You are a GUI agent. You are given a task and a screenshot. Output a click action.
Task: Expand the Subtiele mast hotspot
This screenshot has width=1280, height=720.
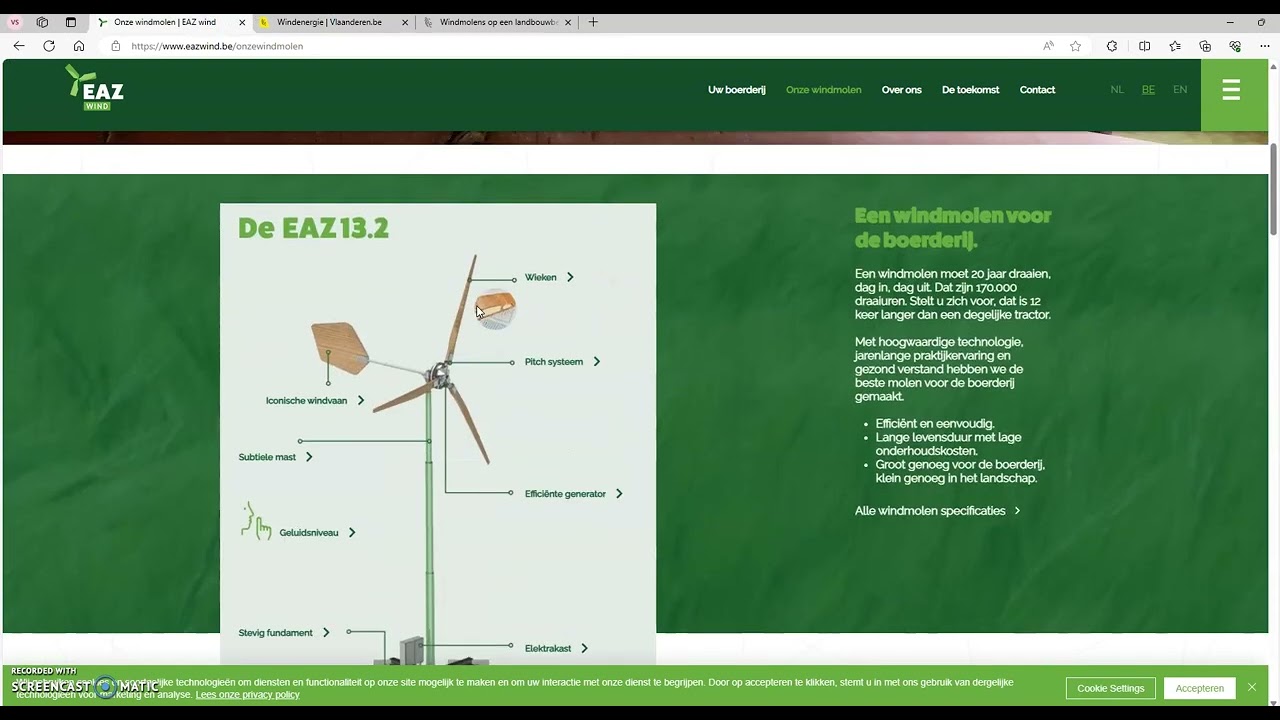click(276, 457)
